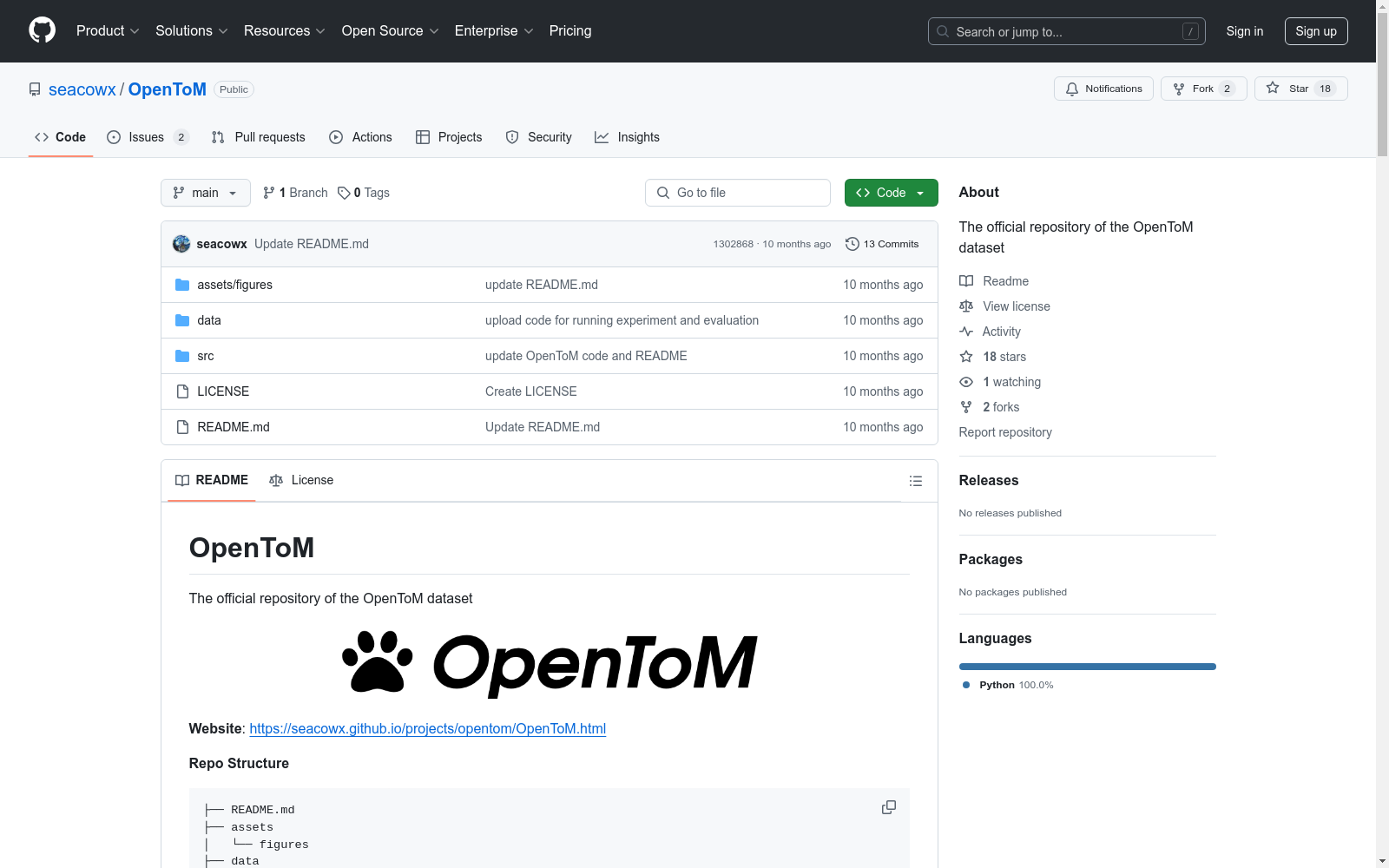Switch to the License tab
Image resolution: width=1389 pixels, height=868 pixels.
[x=301, y=480]
